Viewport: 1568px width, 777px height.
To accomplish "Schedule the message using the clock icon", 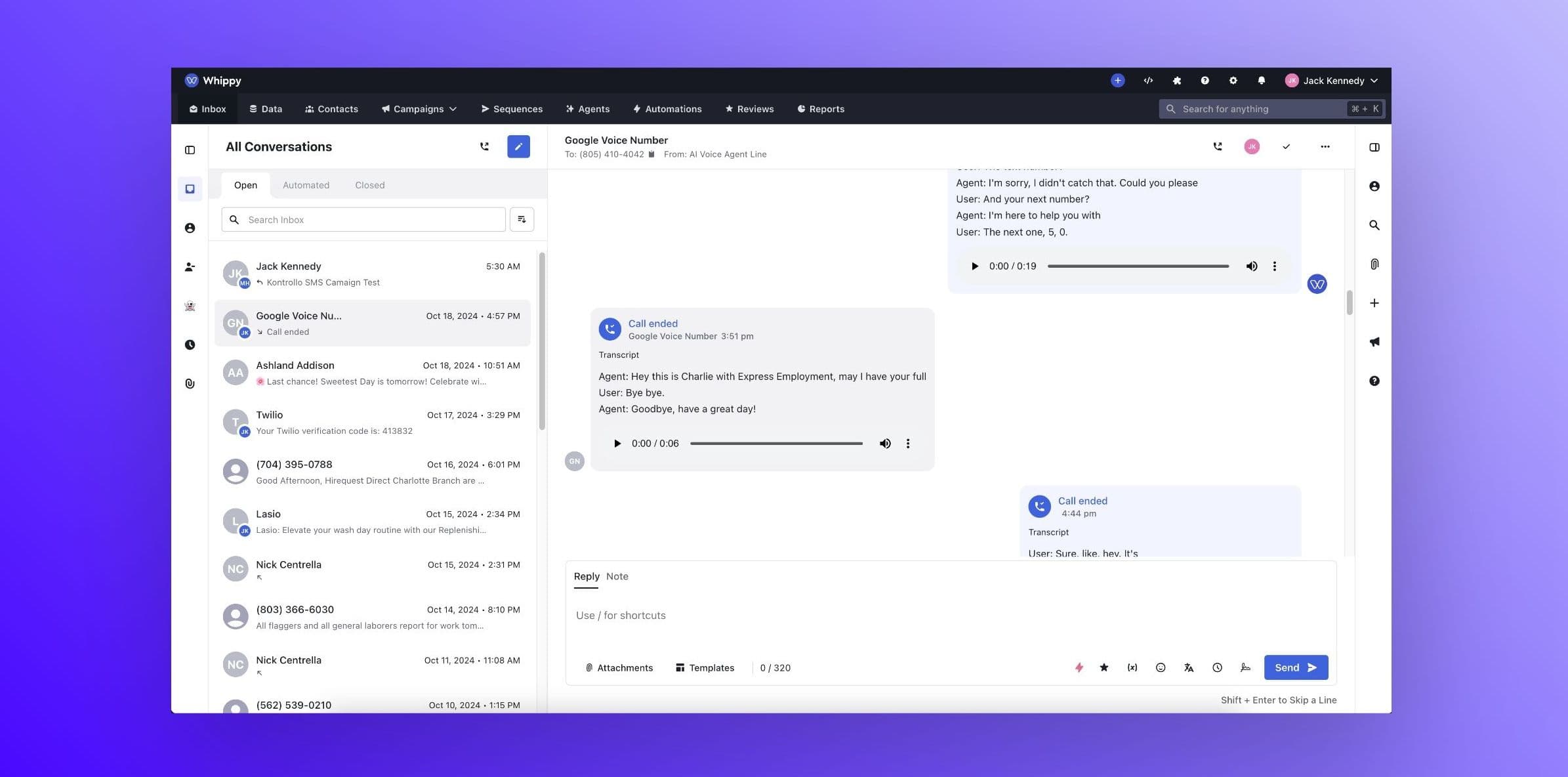I will click(1217, 667).
